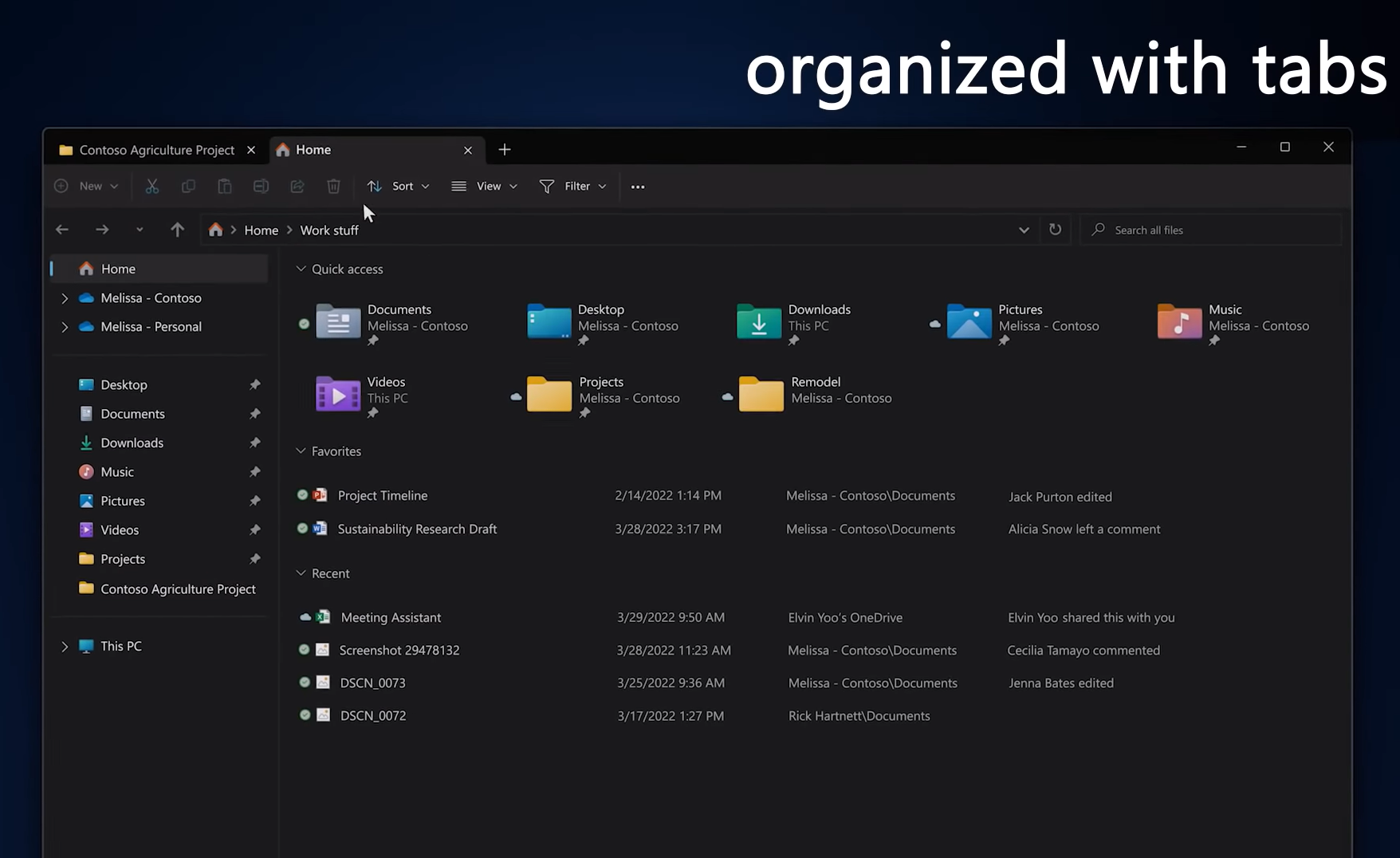The height and width of the screenshot is (858, 1400).
Task: Open the View options dropdown
Action: click(485, 187)
